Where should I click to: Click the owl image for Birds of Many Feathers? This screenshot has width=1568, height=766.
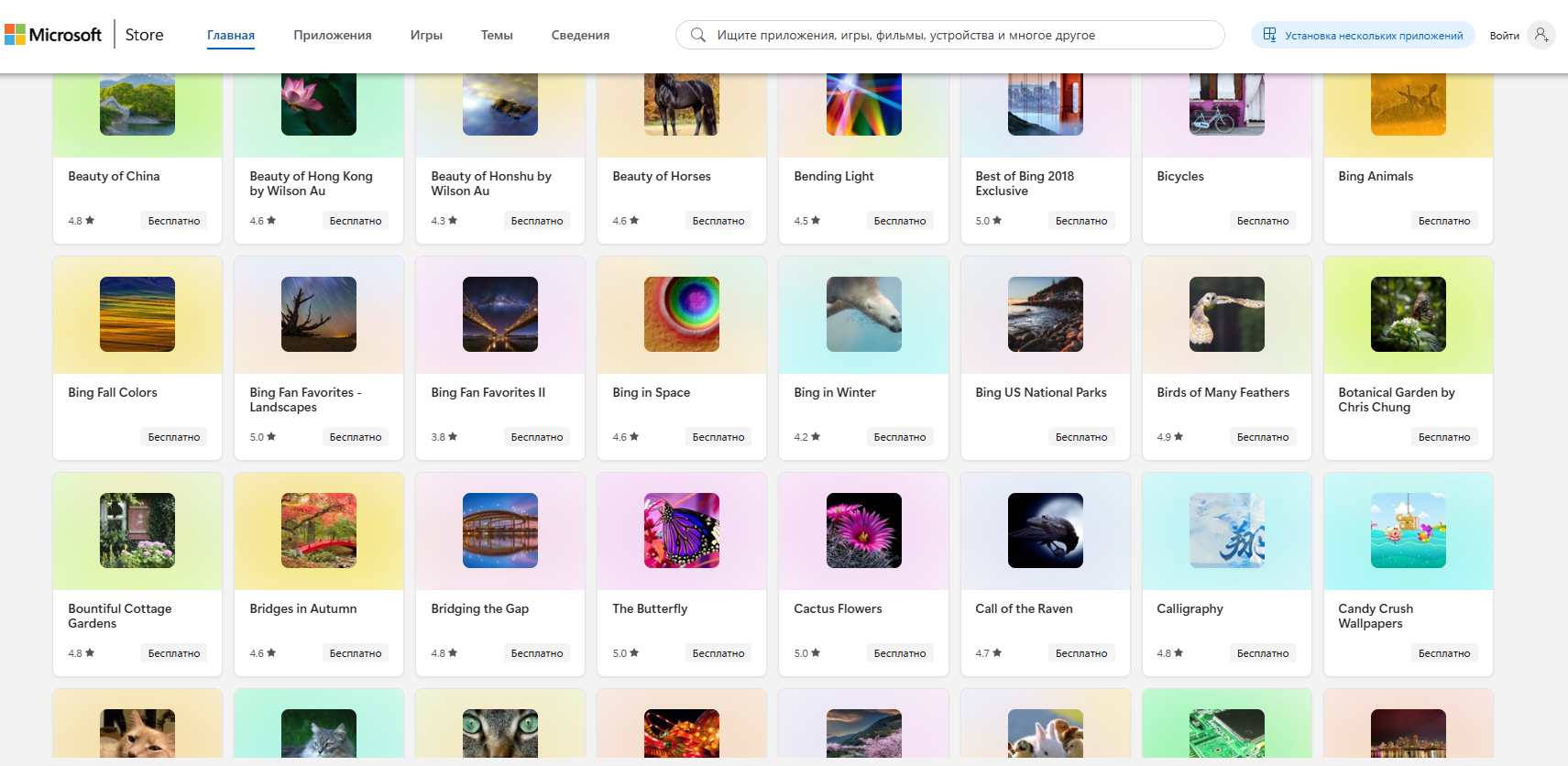[x=1227, y=314]
